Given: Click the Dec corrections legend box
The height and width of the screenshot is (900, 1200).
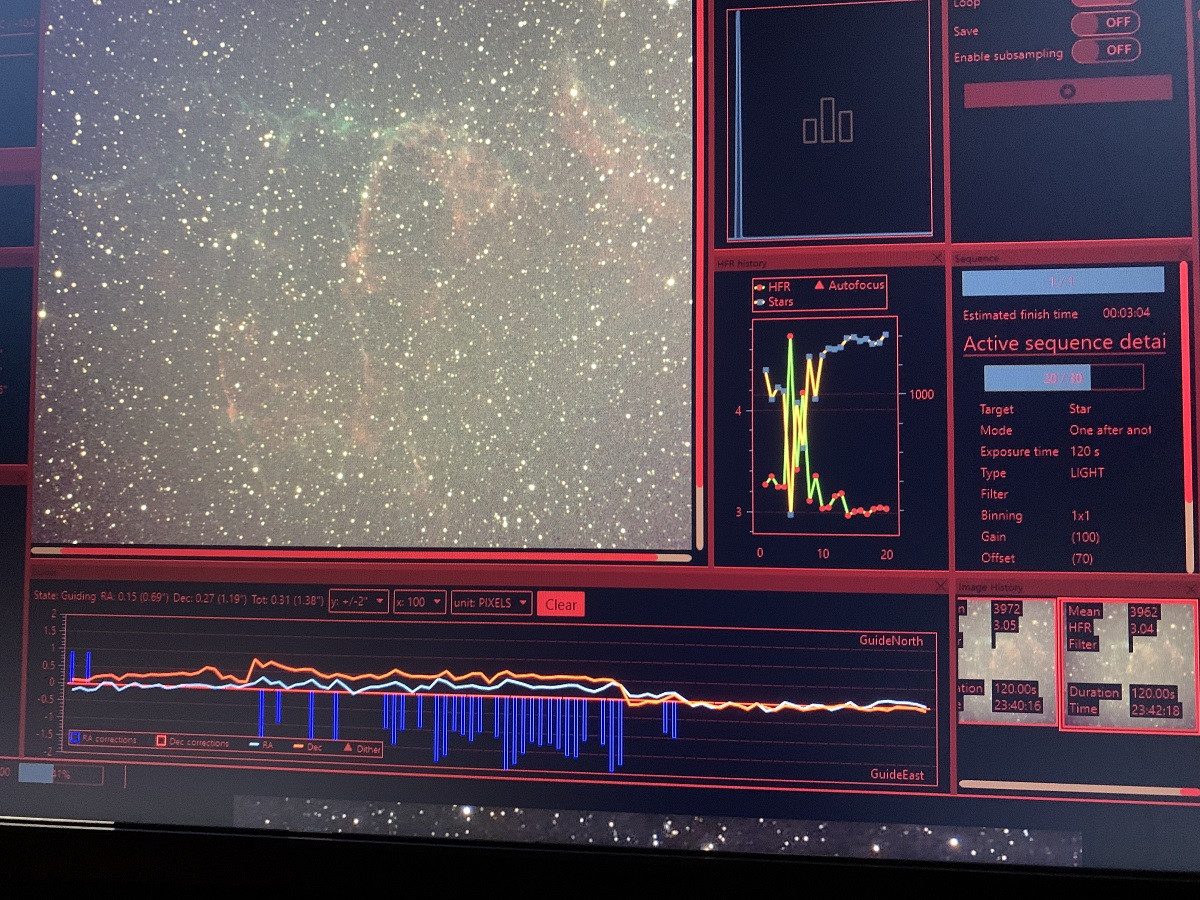Looking at the screenshot, I should coord(160,741).
